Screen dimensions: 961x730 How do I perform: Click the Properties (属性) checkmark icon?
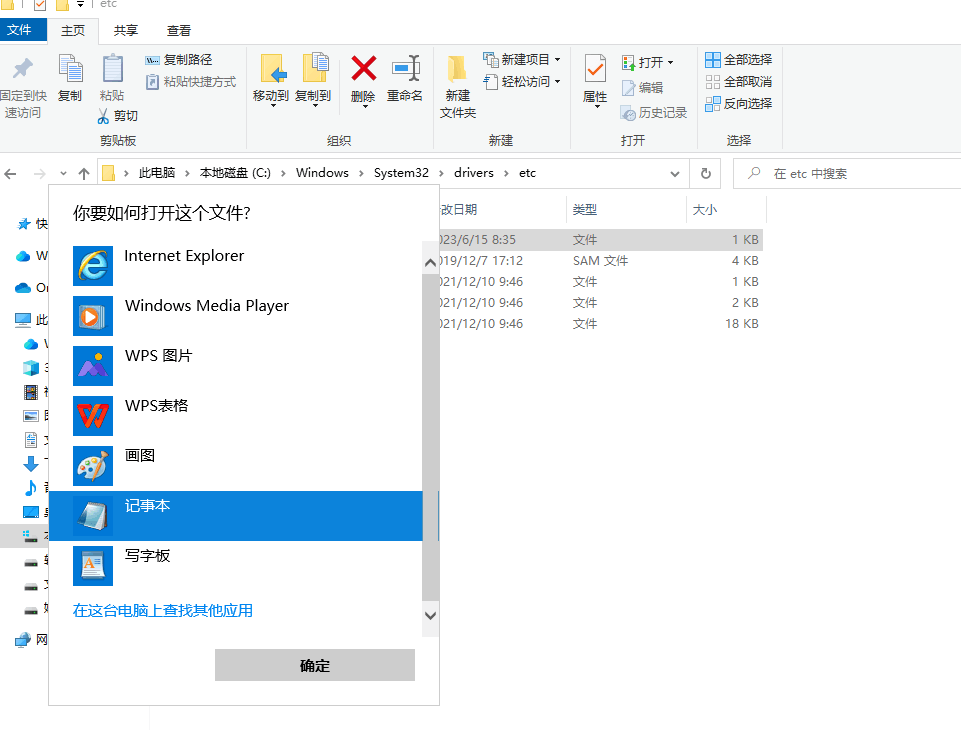point(595,69)
